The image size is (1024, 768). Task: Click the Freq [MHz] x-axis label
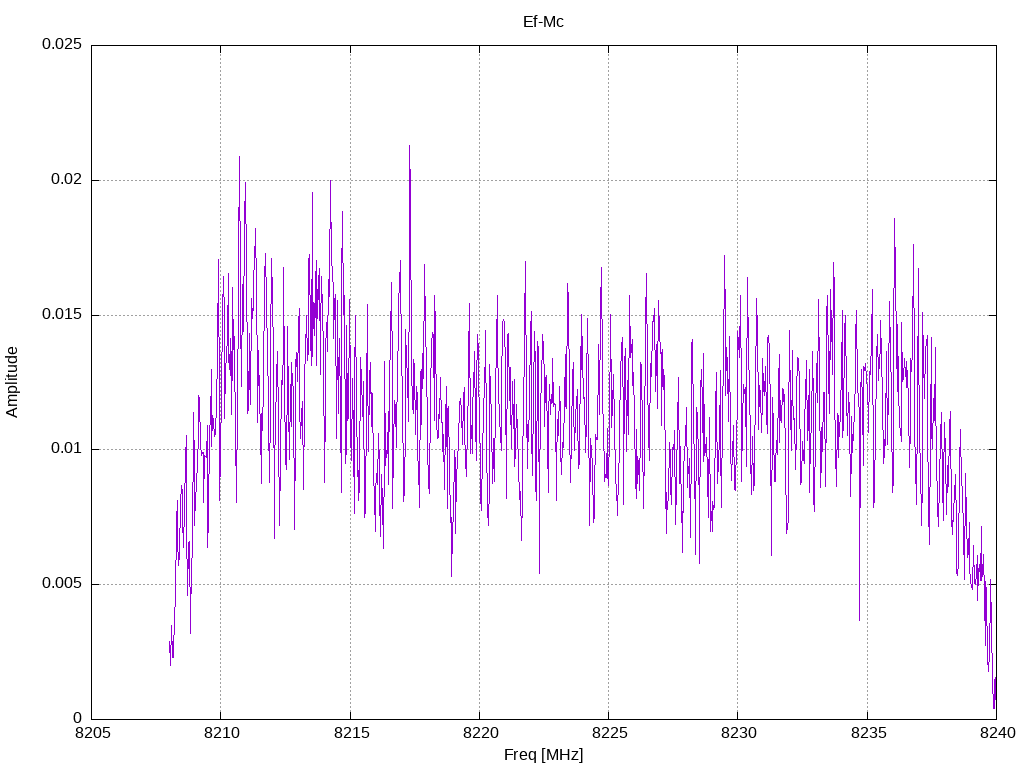click(x=543, y=755)
